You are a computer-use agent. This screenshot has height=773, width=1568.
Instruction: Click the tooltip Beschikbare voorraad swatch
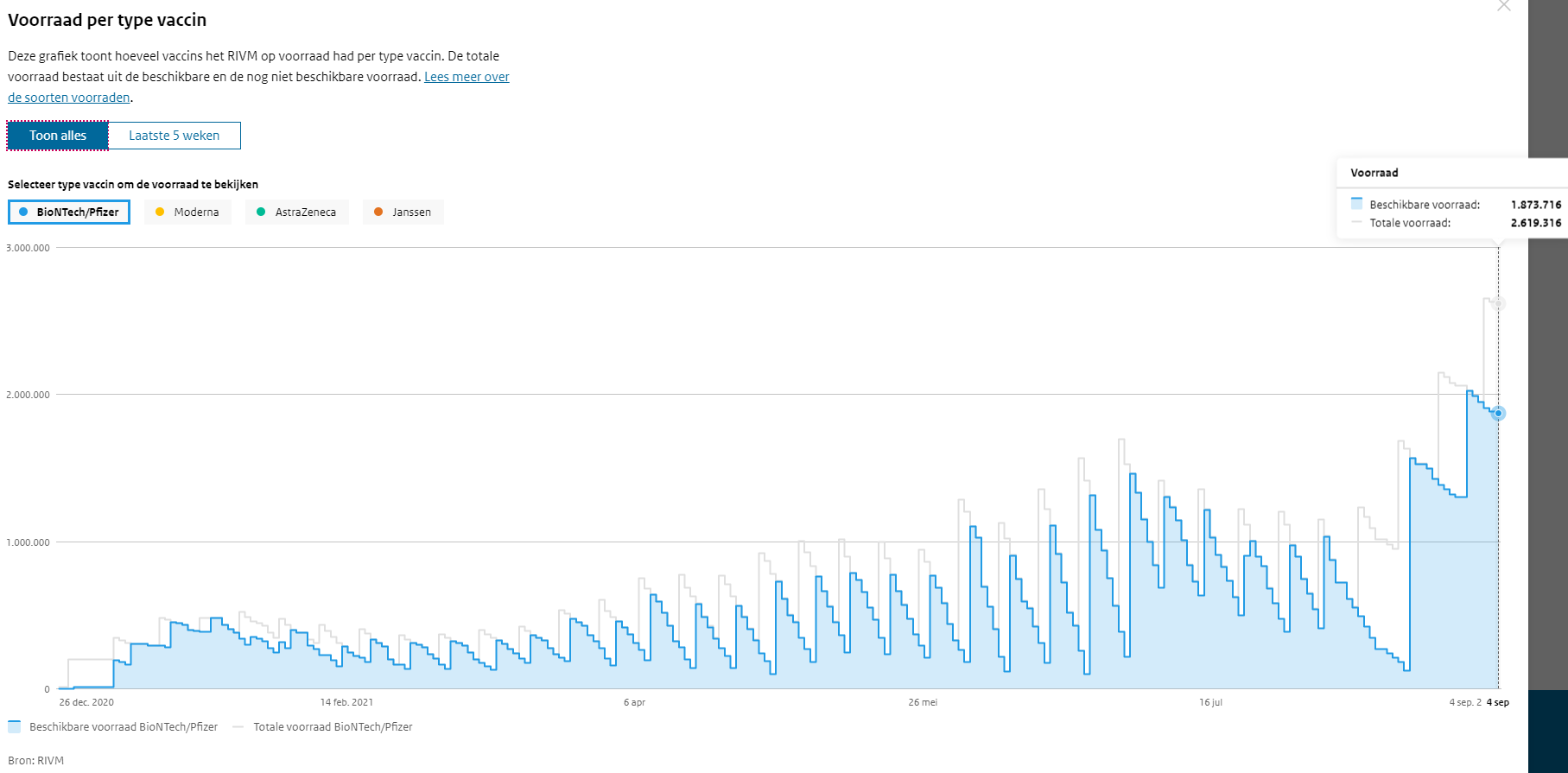1356,204
